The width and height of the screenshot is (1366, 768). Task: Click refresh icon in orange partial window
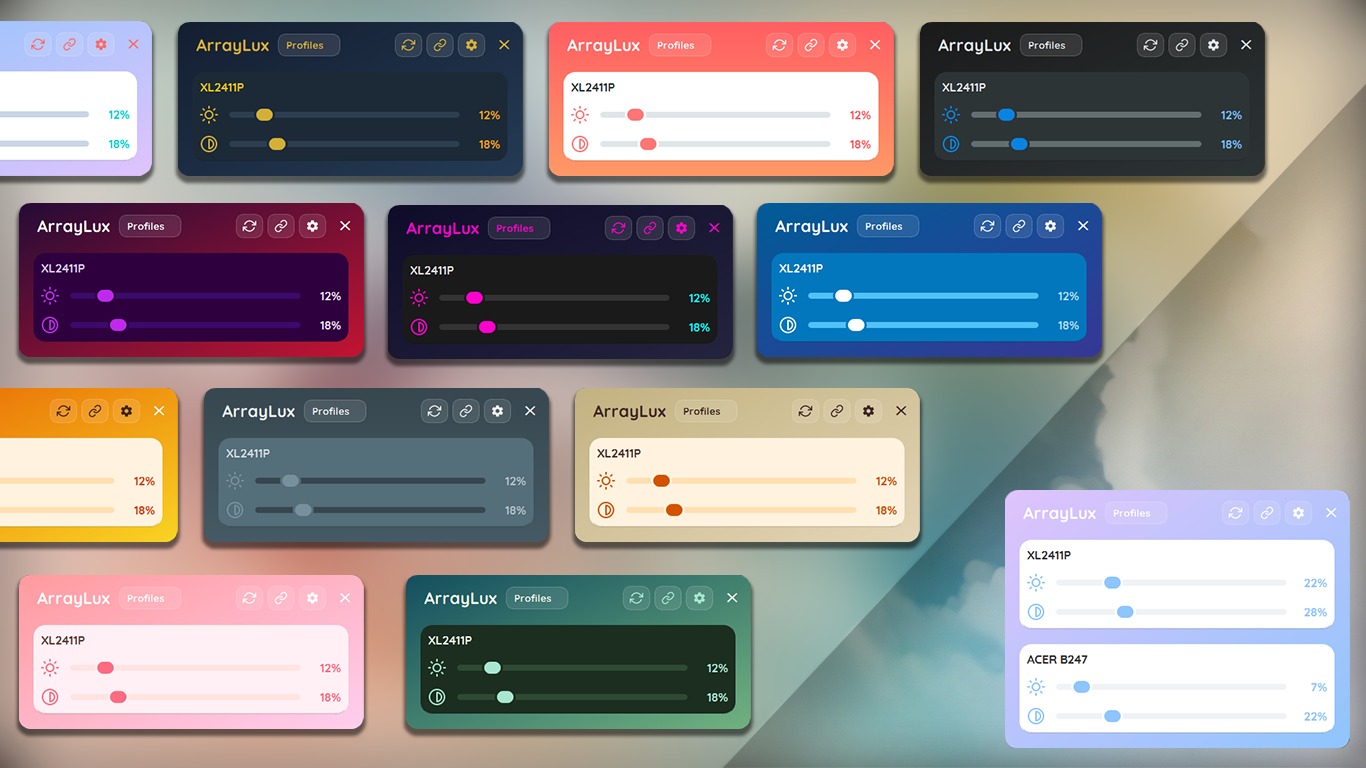coord(63,411)
